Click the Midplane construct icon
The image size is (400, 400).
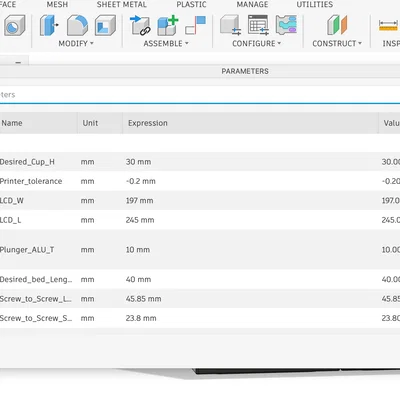[x=337, y=26]
